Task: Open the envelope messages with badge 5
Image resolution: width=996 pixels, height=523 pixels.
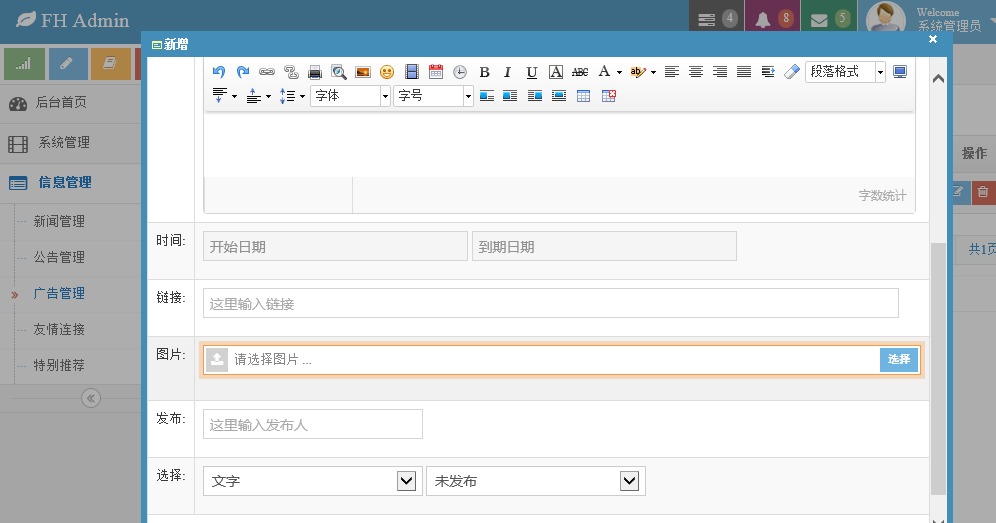Action: (829, 18)
